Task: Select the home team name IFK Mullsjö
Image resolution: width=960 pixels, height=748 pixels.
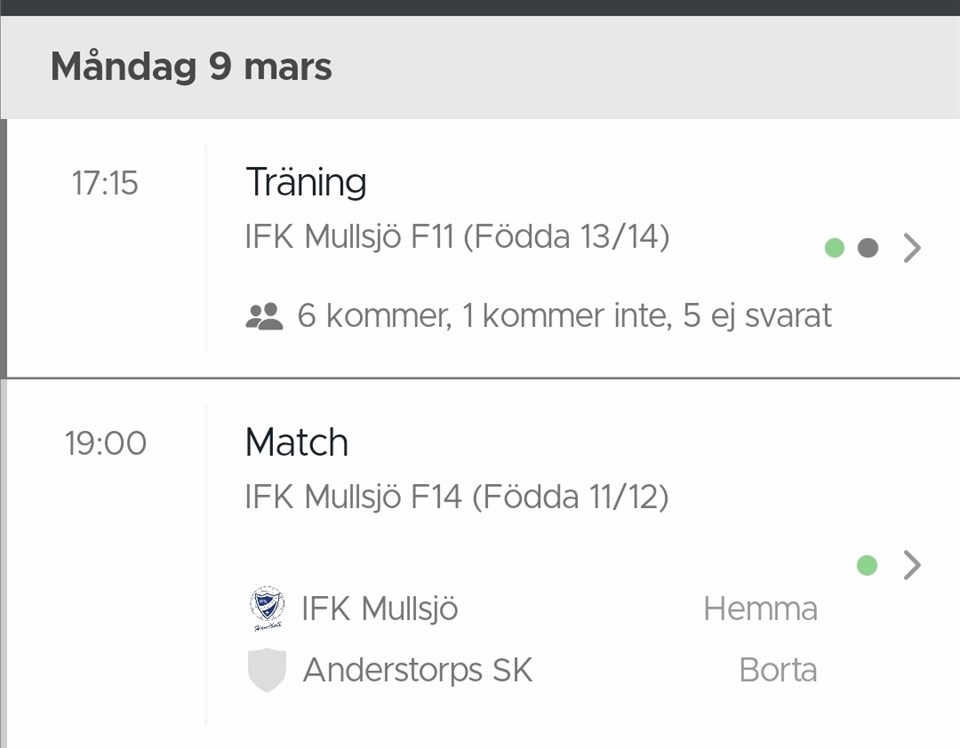Action: [x=380, y=609]
